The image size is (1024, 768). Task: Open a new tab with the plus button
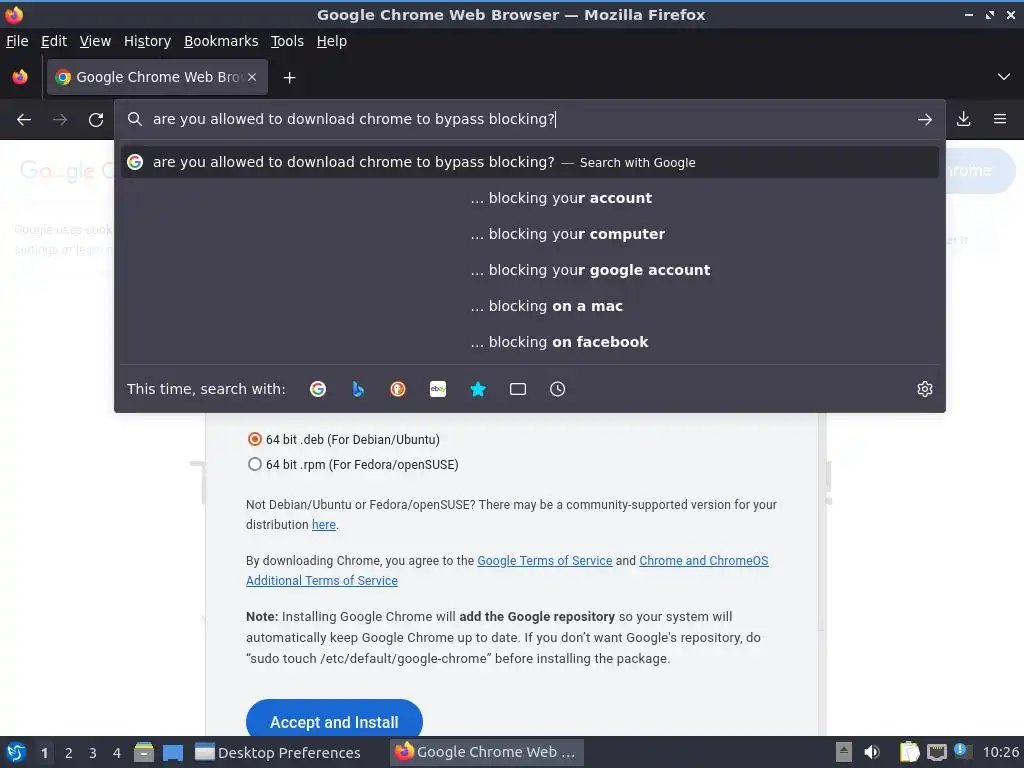coord(289,78)
